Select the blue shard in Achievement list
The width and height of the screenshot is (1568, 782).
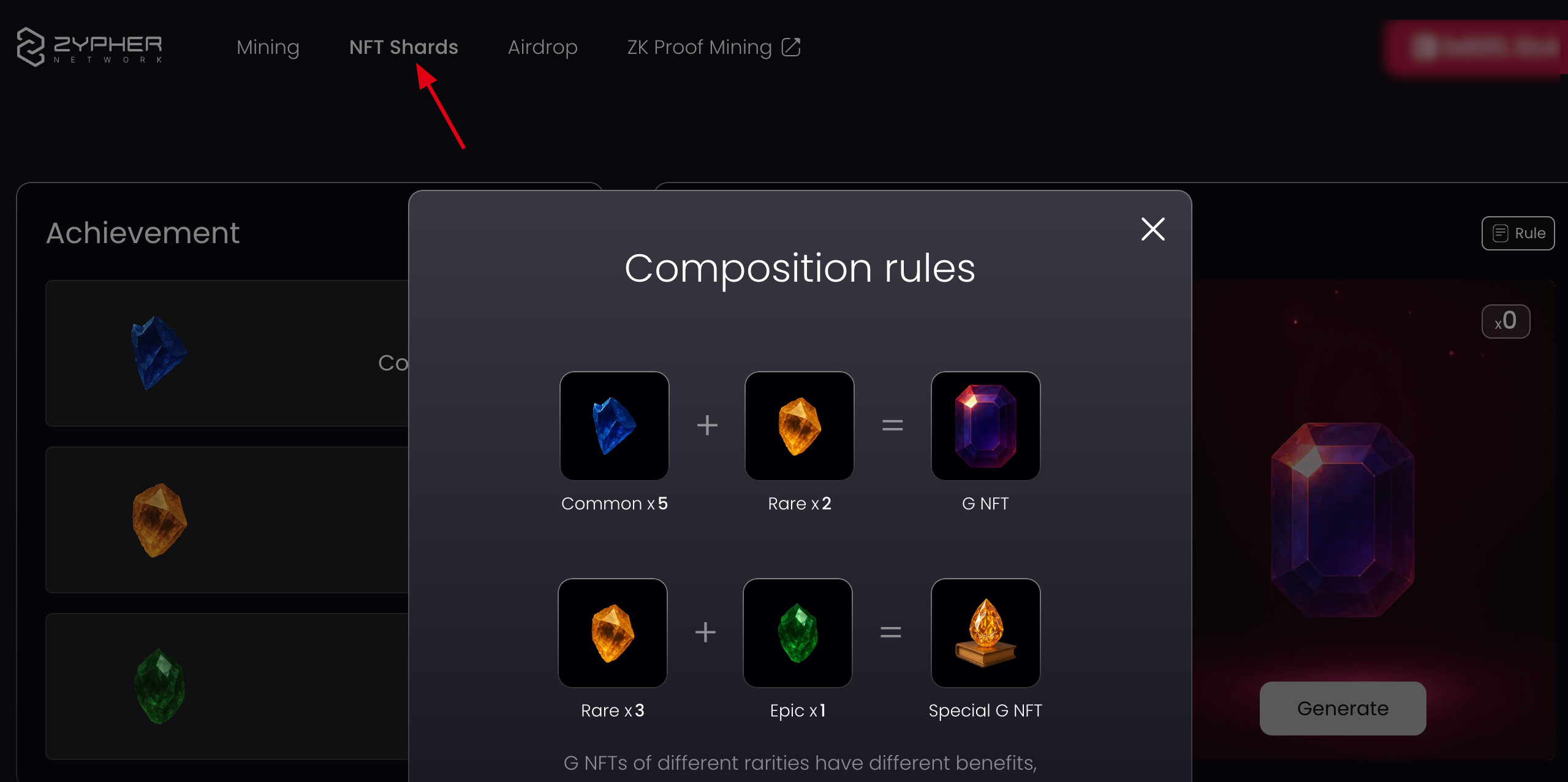(159, 353)
